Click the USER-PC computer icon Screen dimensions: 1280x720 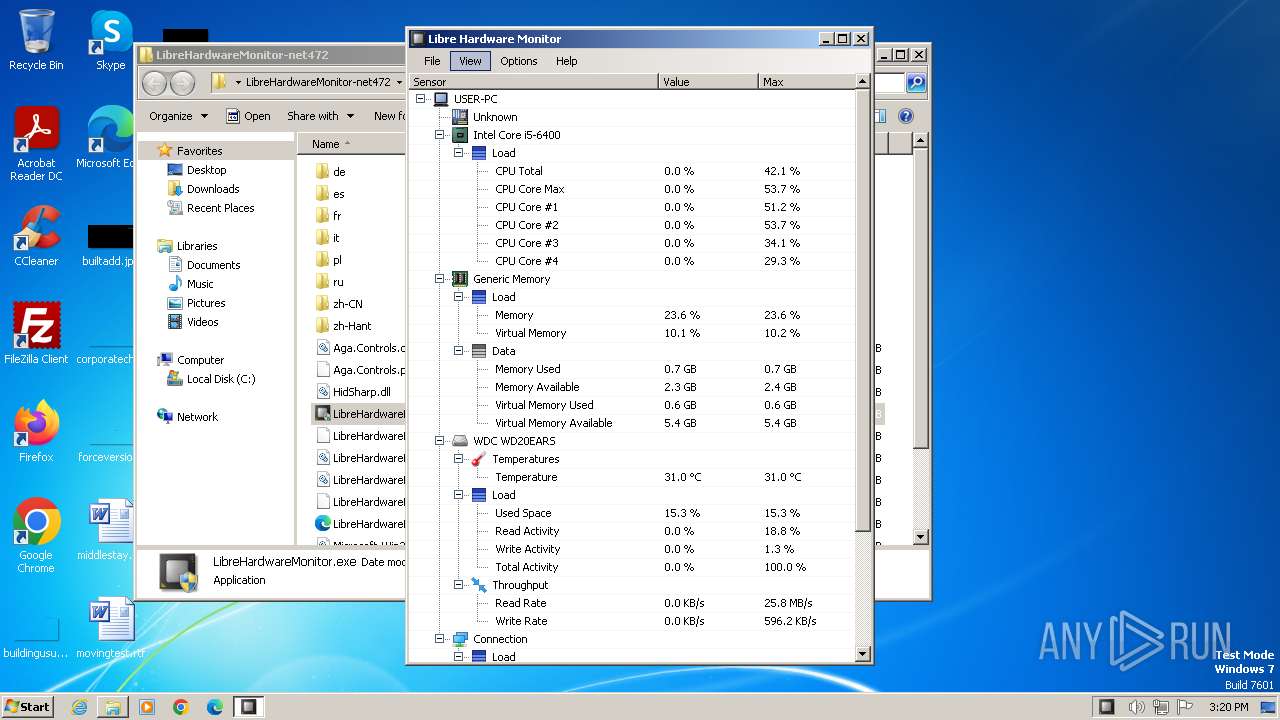pos(440,99)
